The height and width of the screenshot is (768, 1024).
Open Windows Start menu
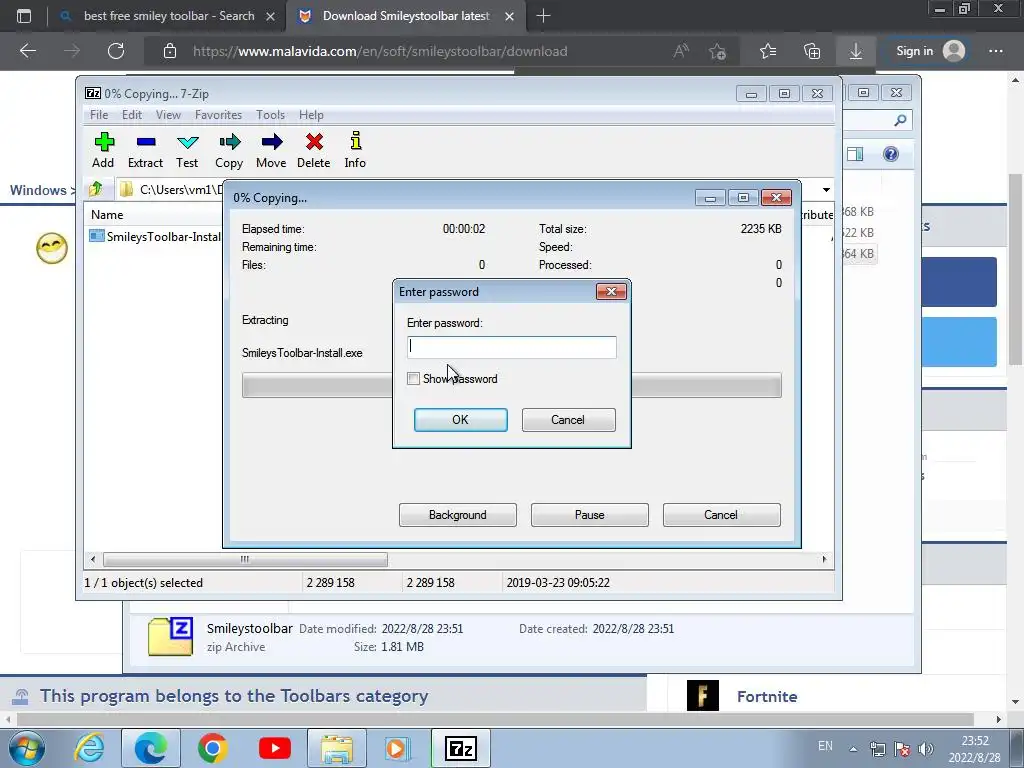[27, 748]
